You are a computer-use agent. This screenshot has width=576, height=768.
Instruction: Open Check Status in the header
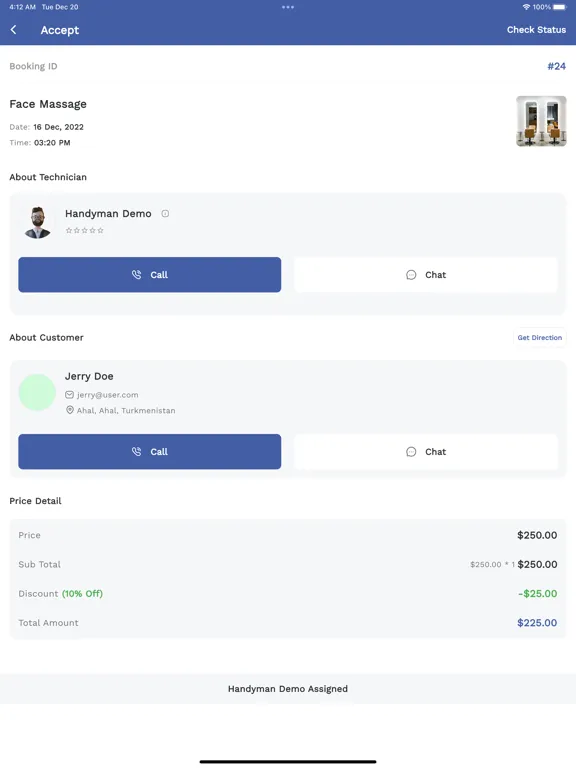click(x=536, y=30)
